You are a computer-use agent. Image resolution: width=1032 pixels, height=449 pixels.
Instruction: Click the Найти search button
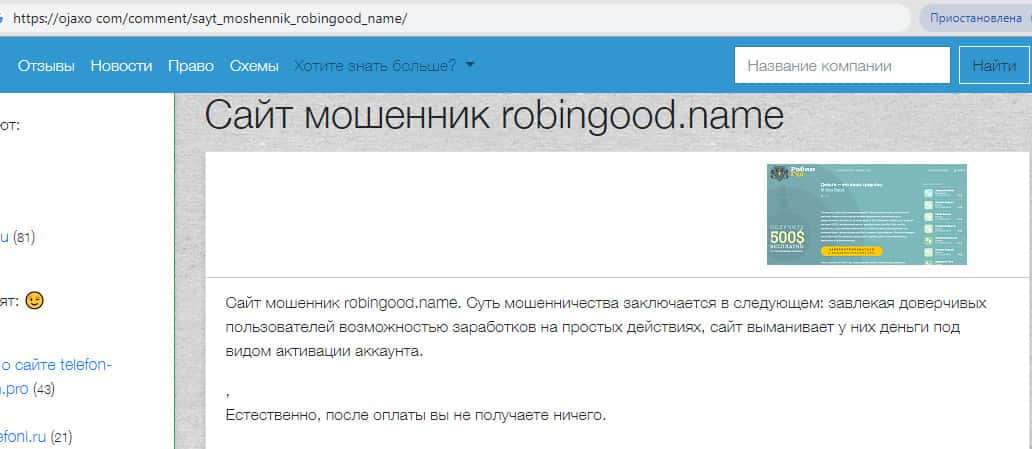click(x=994, y=65)
